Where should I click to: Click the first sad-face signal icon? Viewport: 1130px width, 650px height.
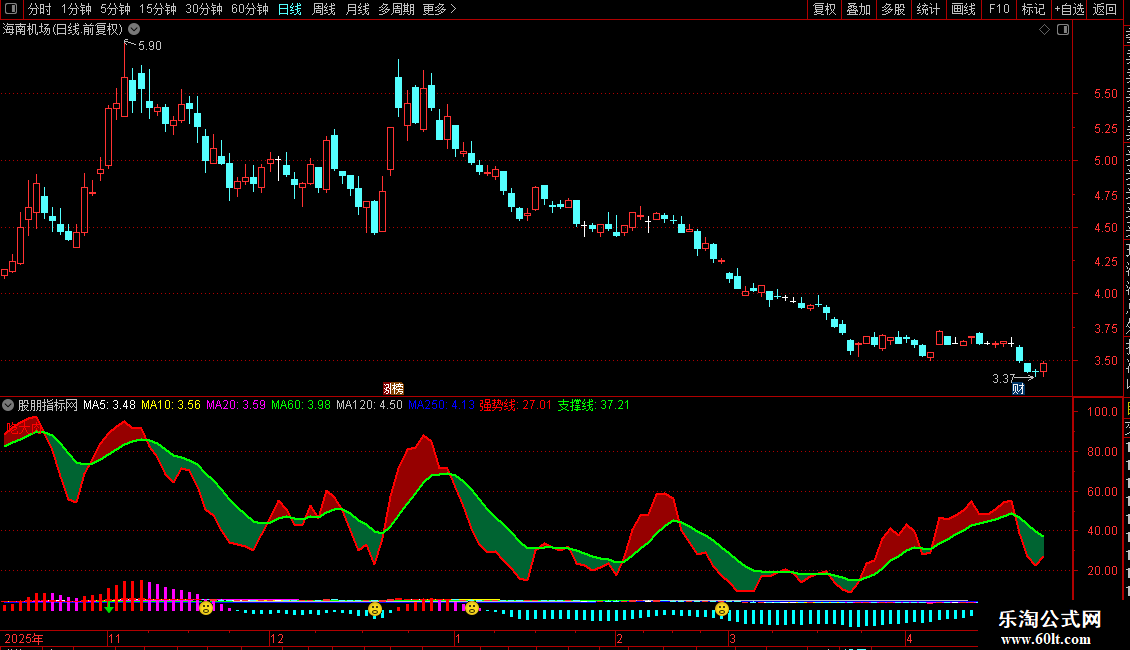(206, 607)
